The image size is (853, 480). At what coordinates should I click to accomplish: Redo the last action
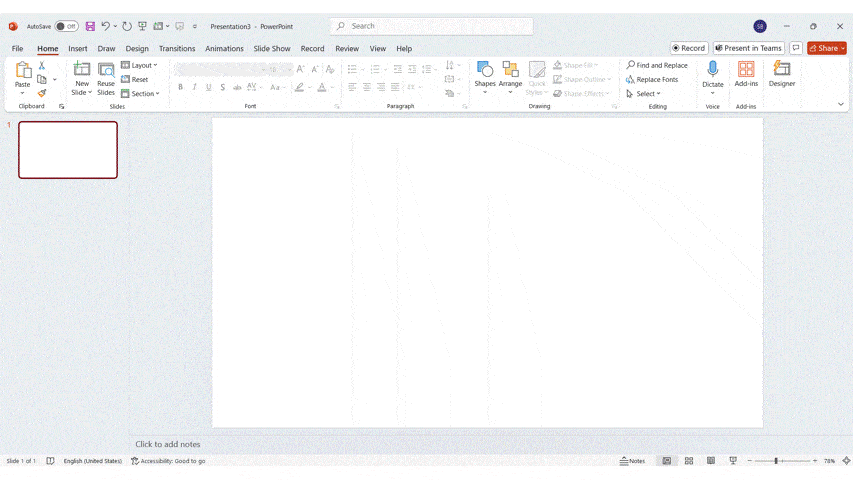(x=127, y=26)
